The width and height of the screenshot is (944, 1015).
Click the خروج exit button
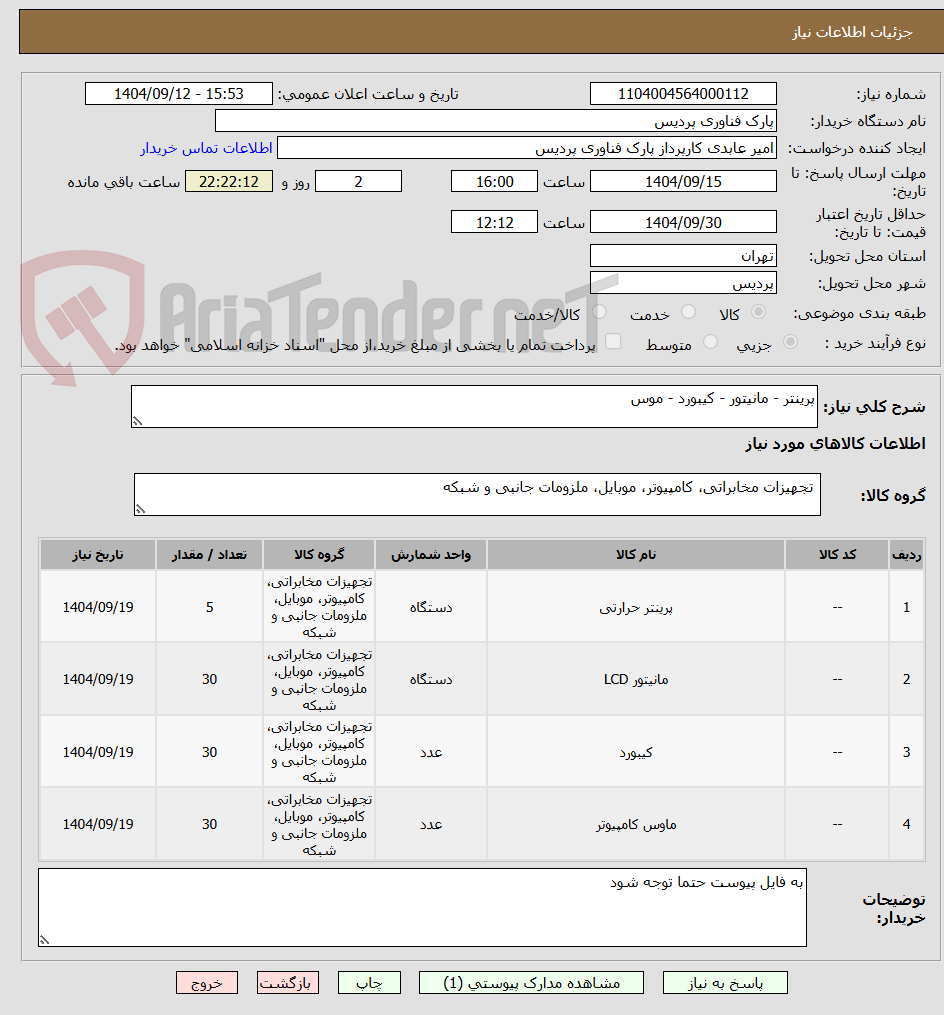(207, 983)
